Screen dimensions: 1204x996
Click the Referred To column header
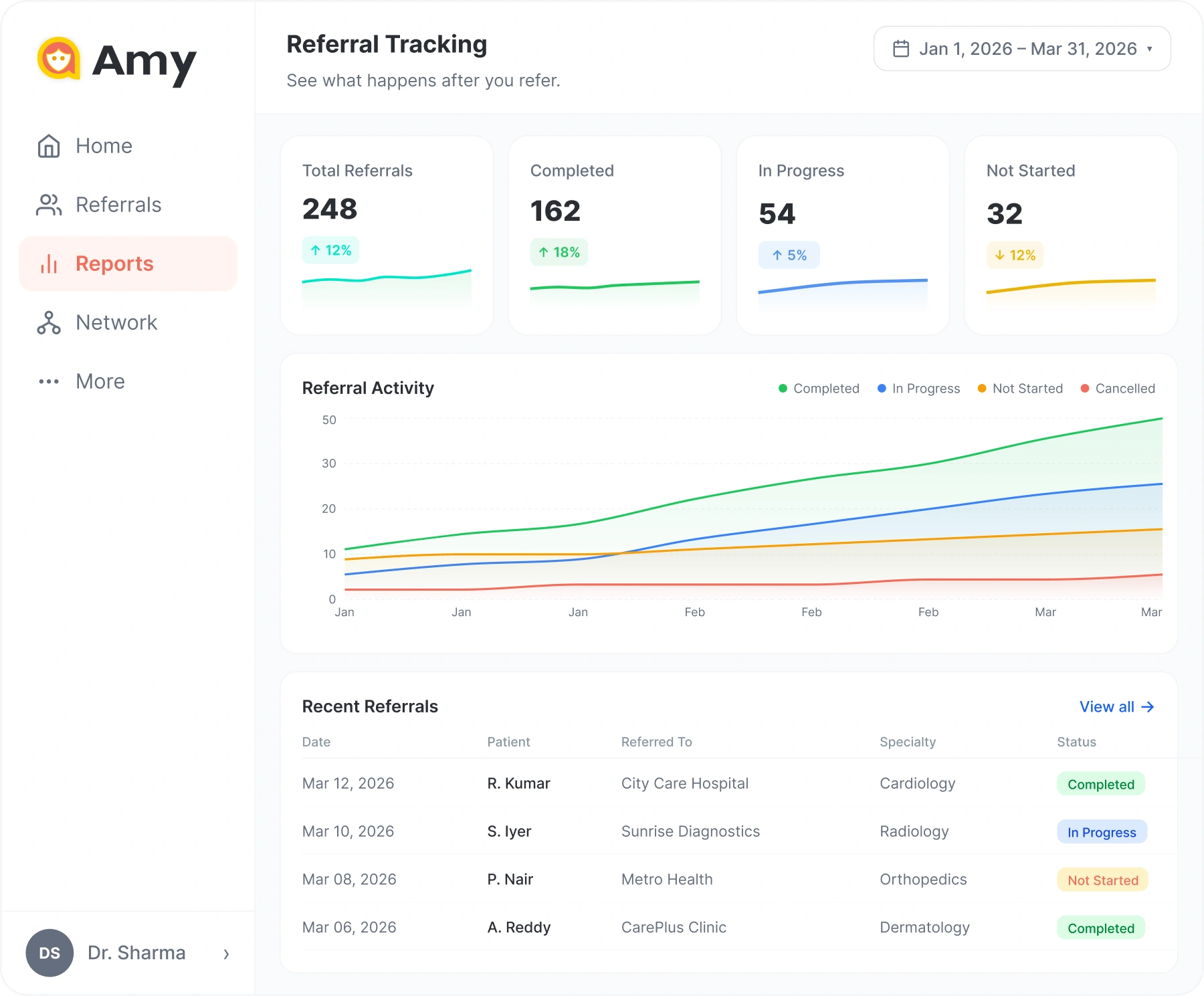(x=657, y=742)
